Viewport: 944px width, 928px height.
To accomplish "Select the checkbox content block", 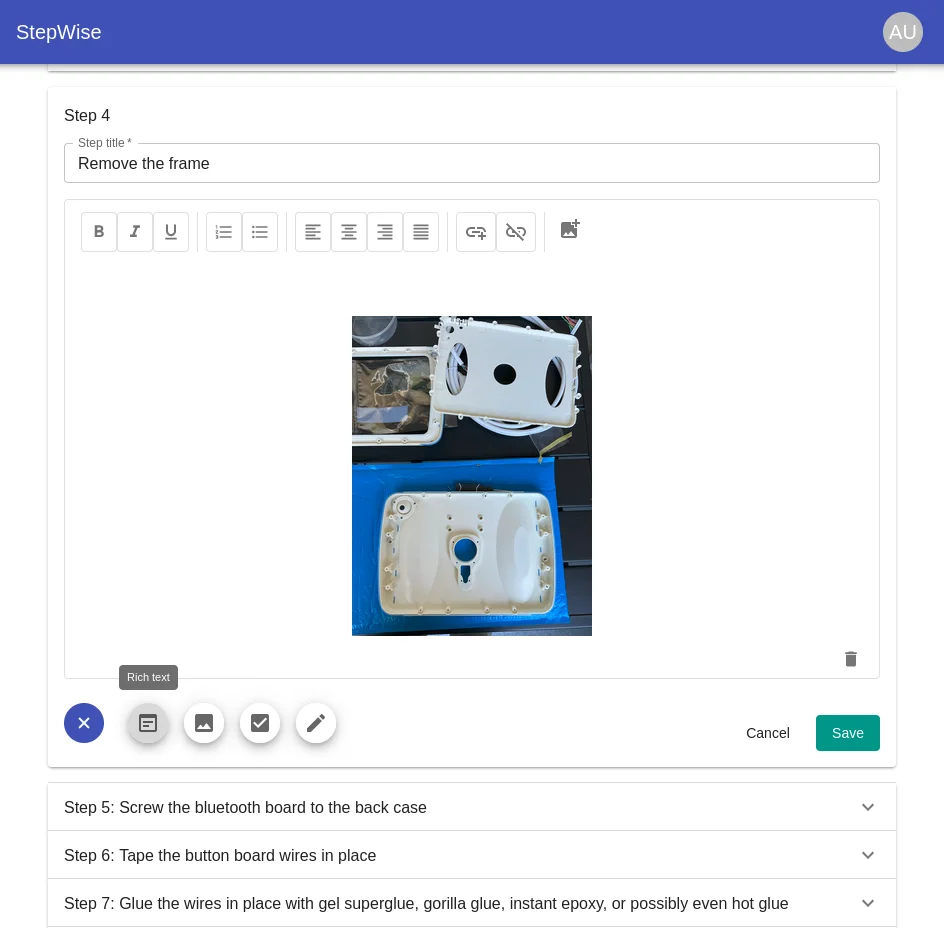I will [x=260, y=723].
